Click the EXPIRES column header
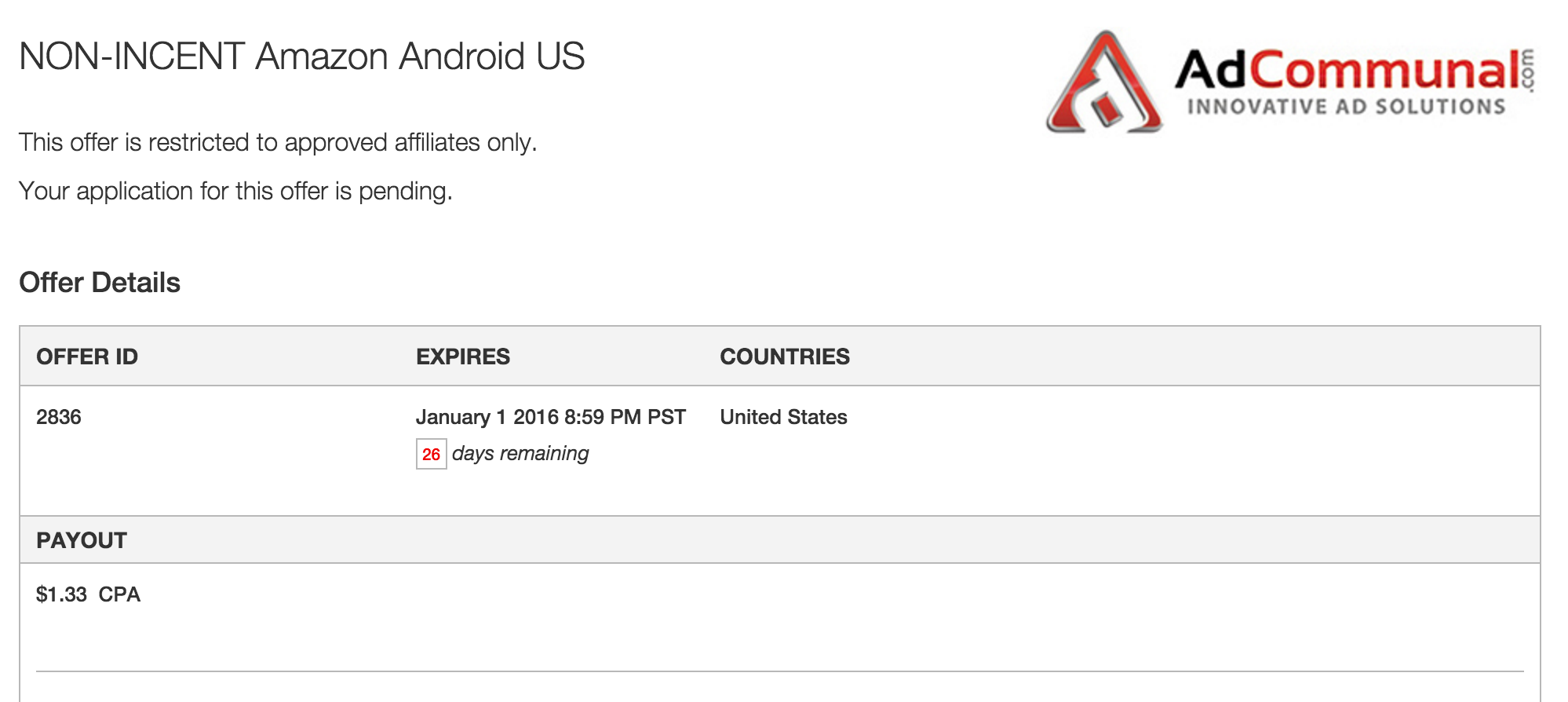The width and height of the screenshot is (1568, 702). (463, 356)
